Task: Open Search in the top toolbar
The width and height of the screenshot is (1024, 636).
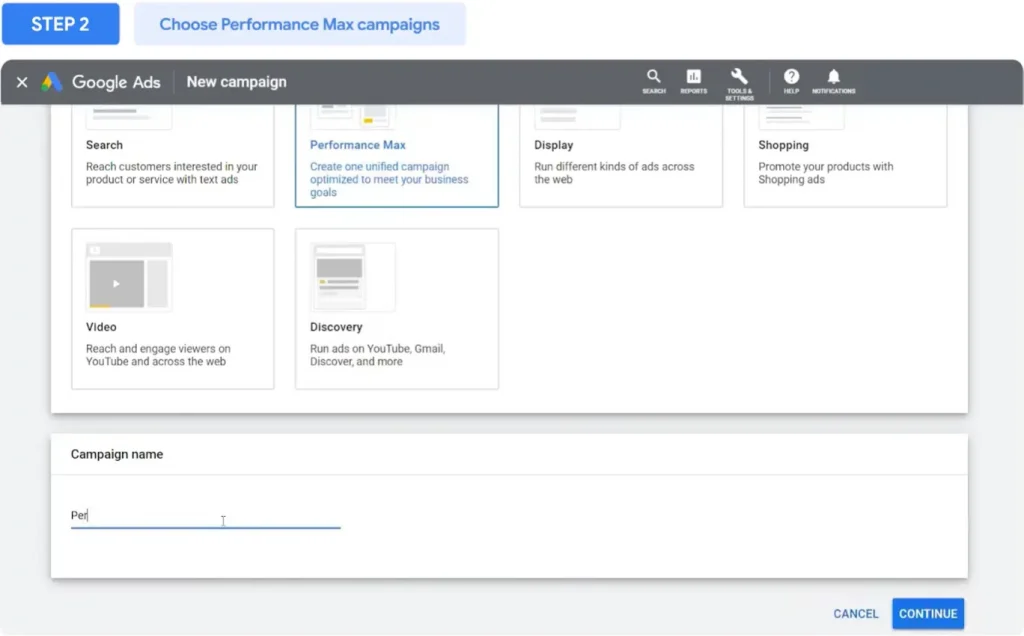Action: pos(654,79)
